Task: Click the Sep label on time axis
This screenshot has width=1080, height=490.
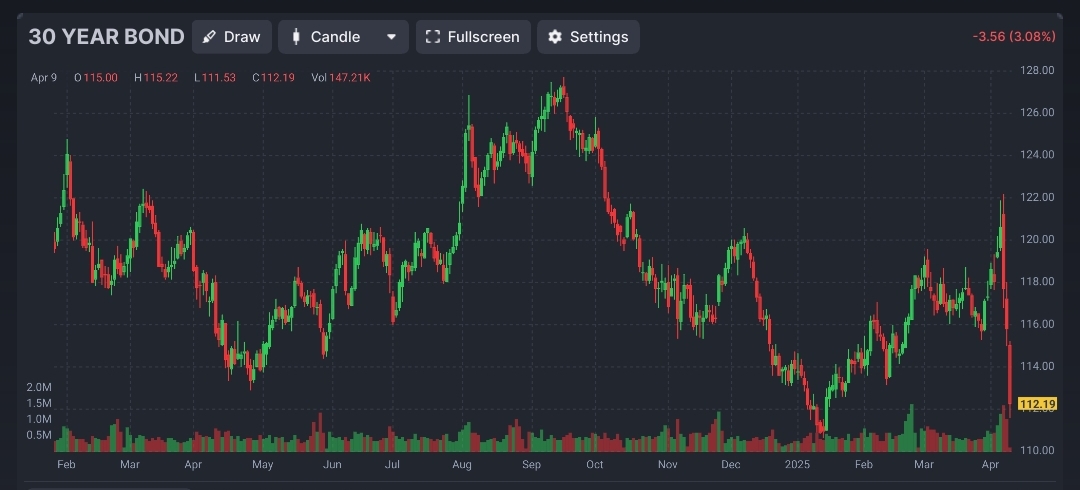Action: (531, 465)
